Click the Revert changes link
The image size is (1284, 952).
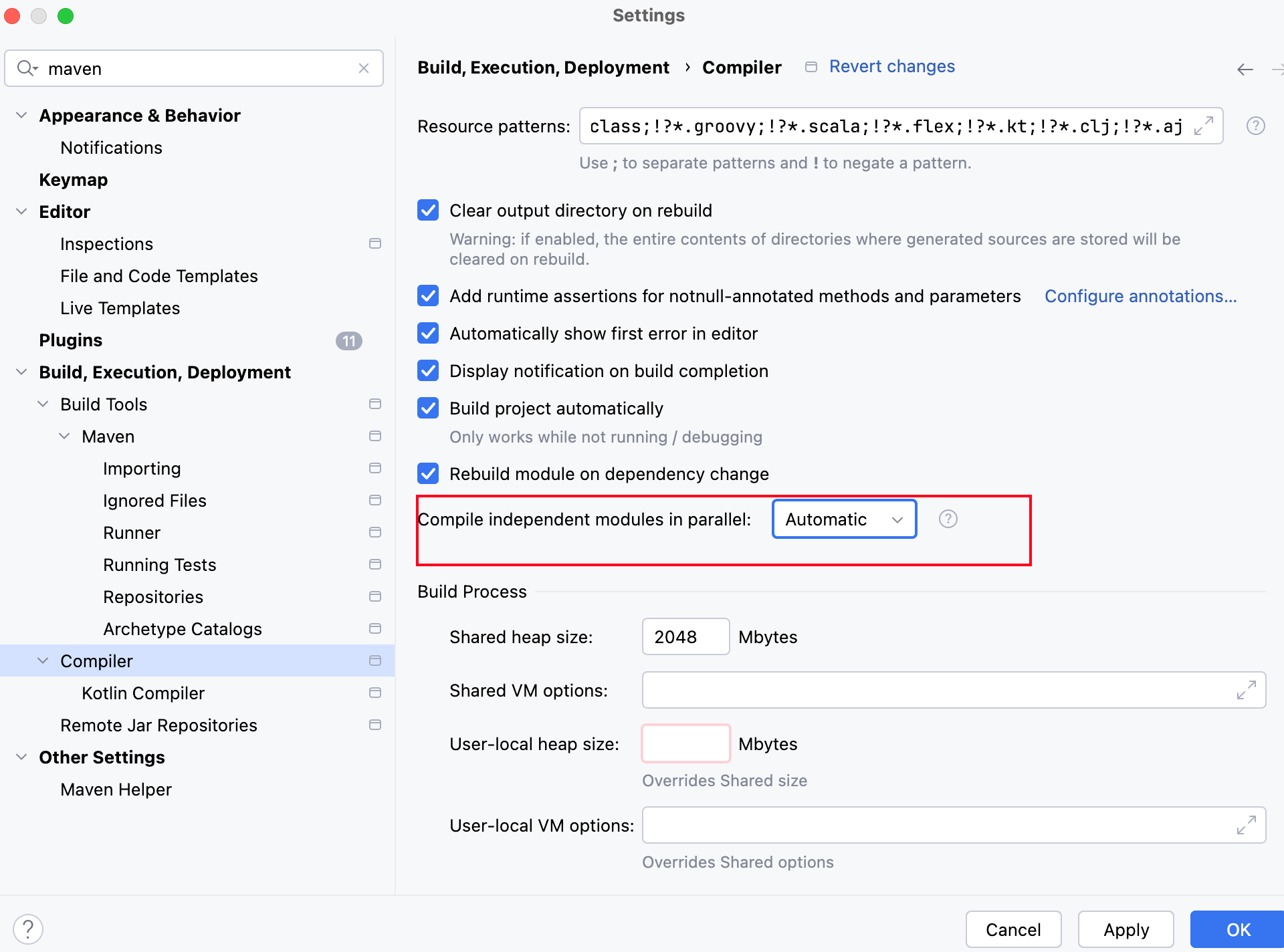click(891, 67)
